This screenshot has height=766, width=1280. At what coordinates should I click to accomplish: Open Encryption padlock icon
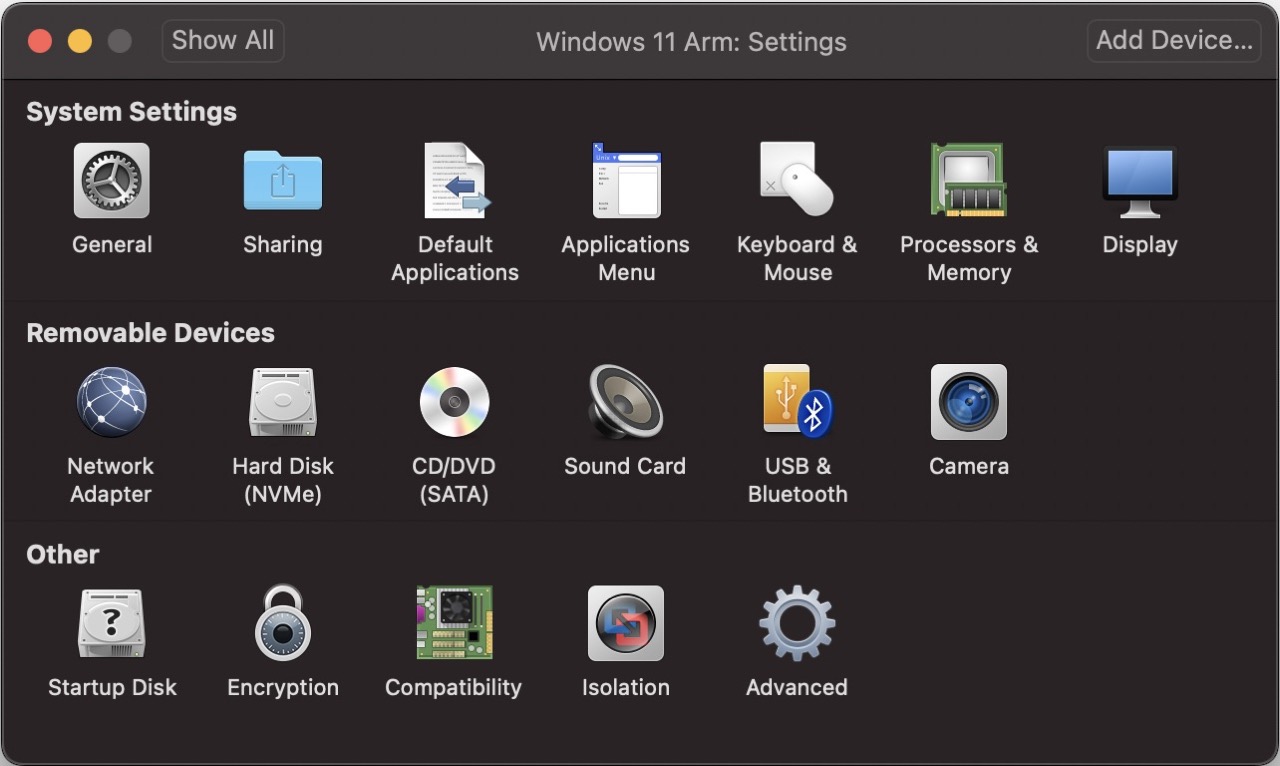283,623
